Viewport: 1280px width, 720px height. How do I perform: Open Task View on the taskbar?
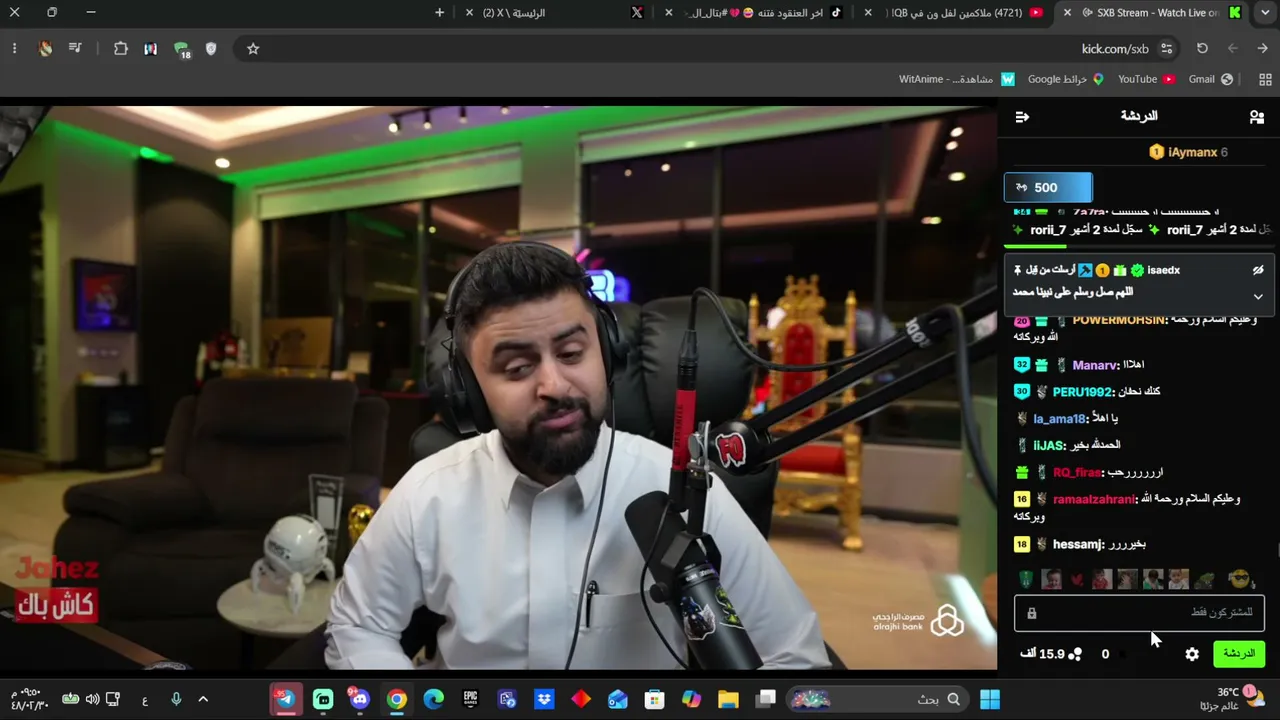[766, 699]
